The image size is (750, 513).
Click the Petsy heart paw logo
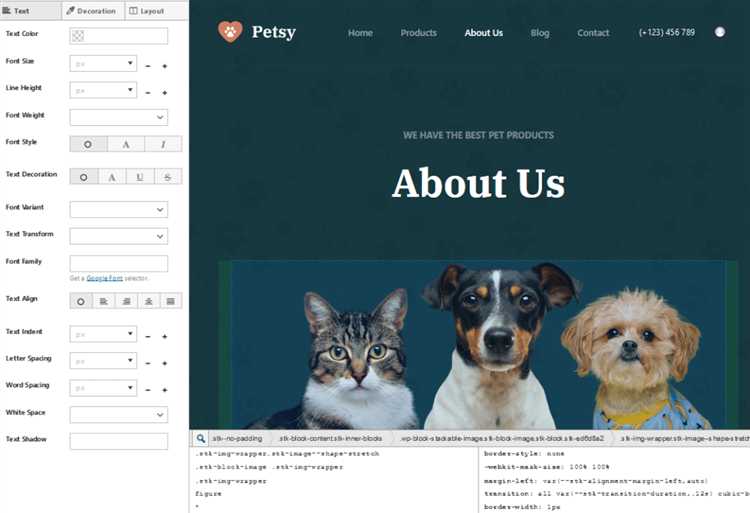(x=230, y=32)
